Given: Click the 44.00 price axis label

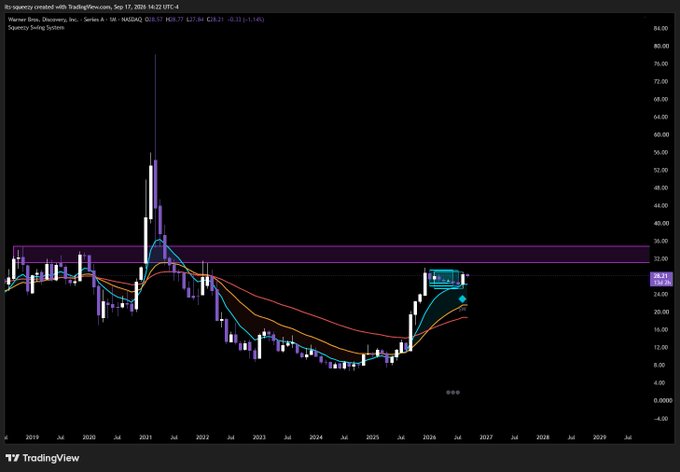Looking at the screenshot, I should [661, 206].
